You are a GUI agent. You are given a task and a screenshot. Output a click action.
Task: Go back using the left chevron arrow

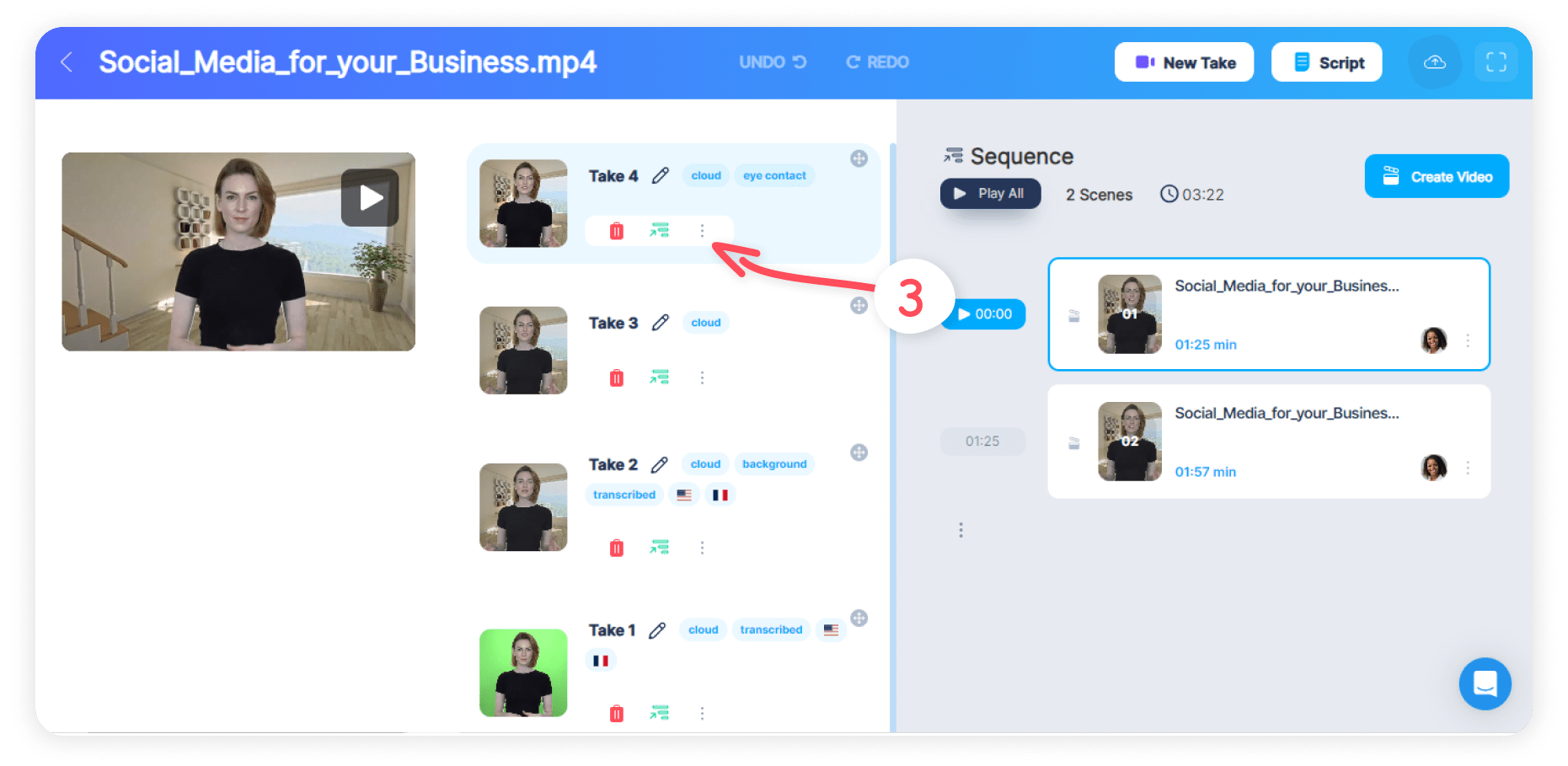point(67,62)
